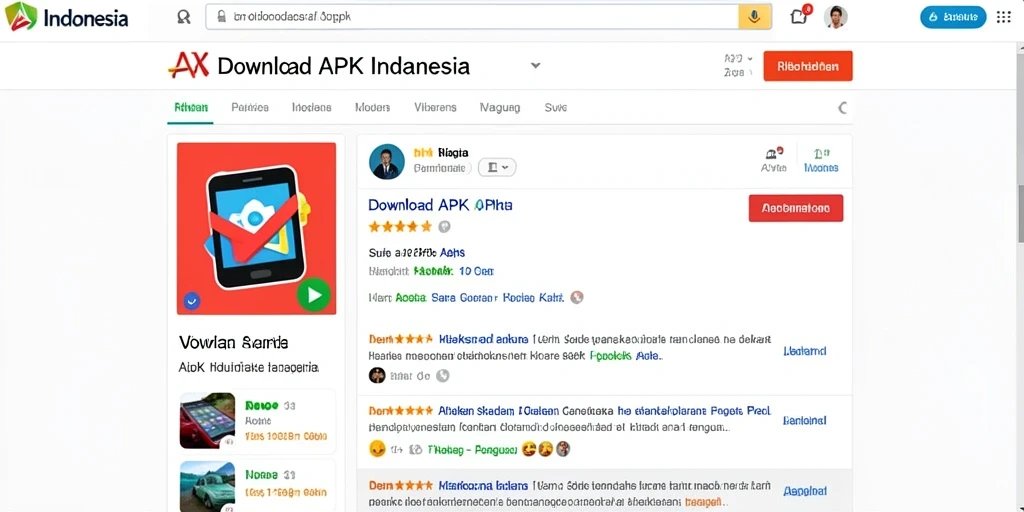Click the crescent icon at the tab bar's end
The width and height of the screenshot is (1024, 512).
pos(843,108)
